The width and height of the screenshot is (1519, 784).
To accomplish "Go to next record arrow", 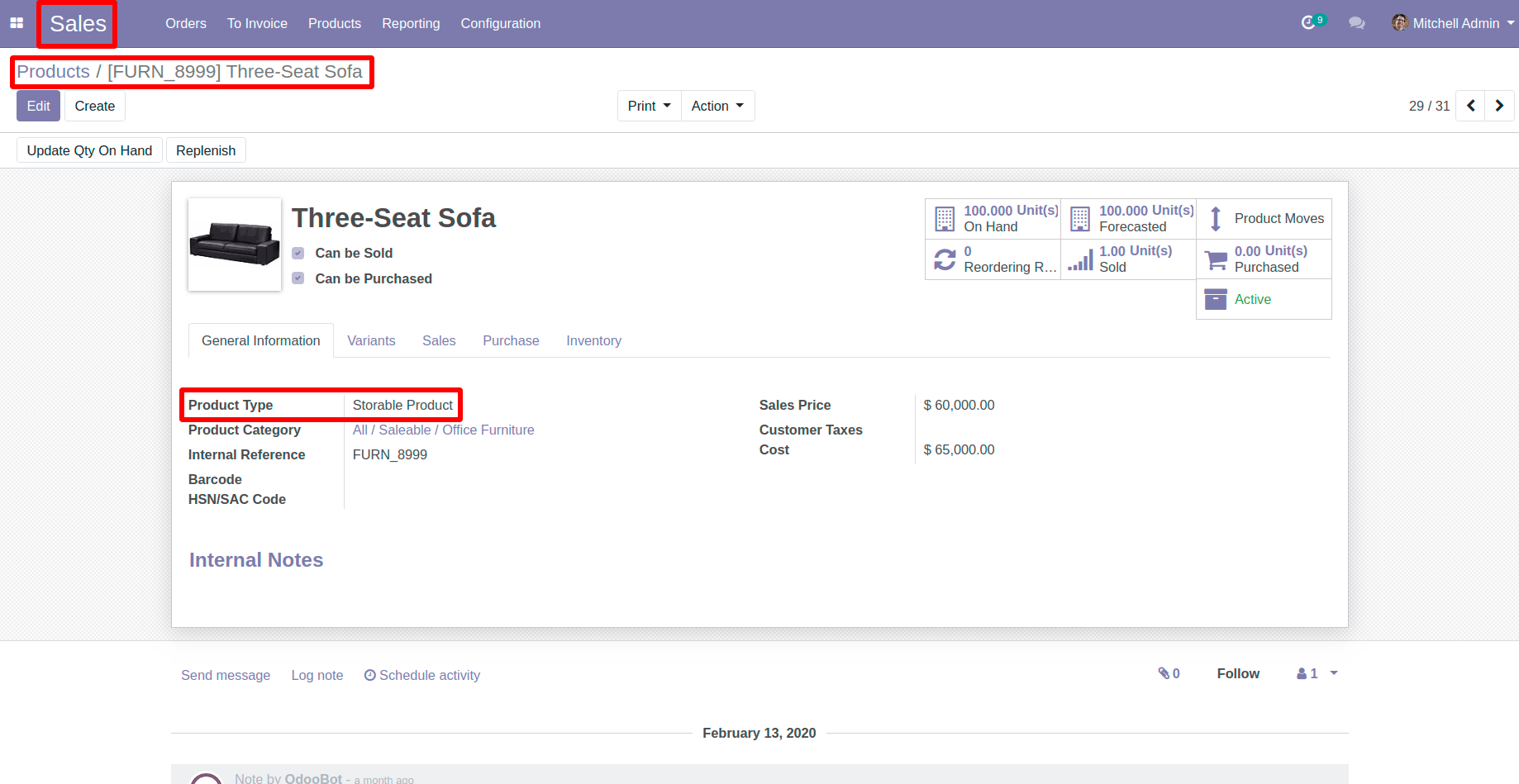I will click(x=1499, y=106).
